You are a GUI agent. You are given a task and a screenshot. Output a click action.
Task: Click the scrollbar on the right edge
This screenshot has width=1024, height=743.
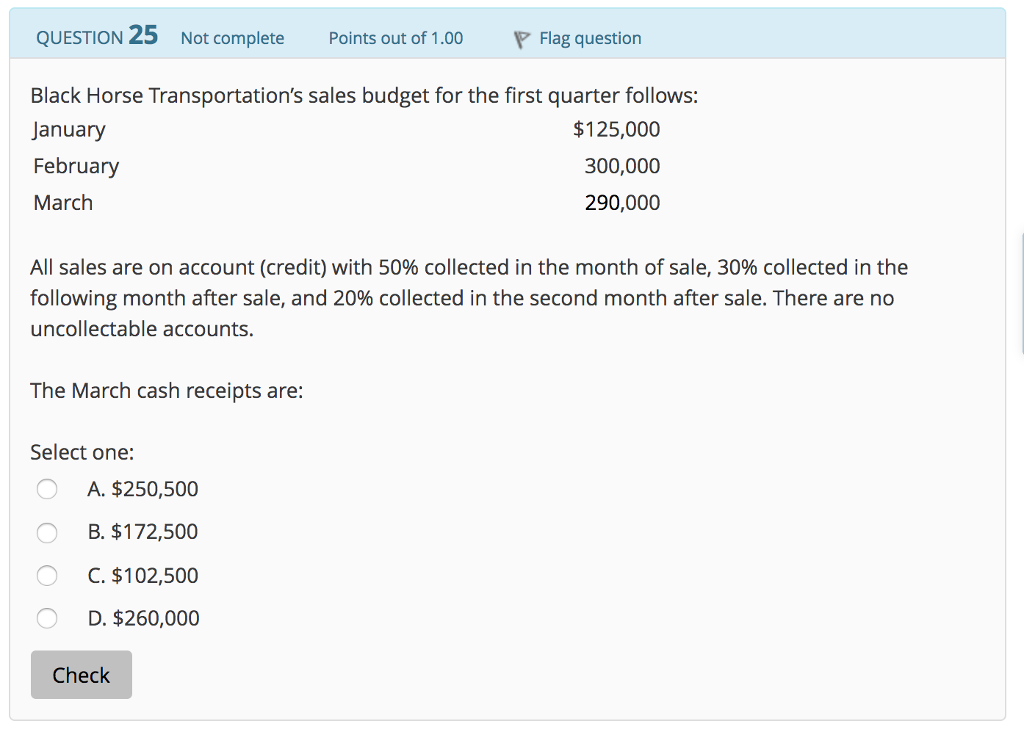tap(1021, 295)
